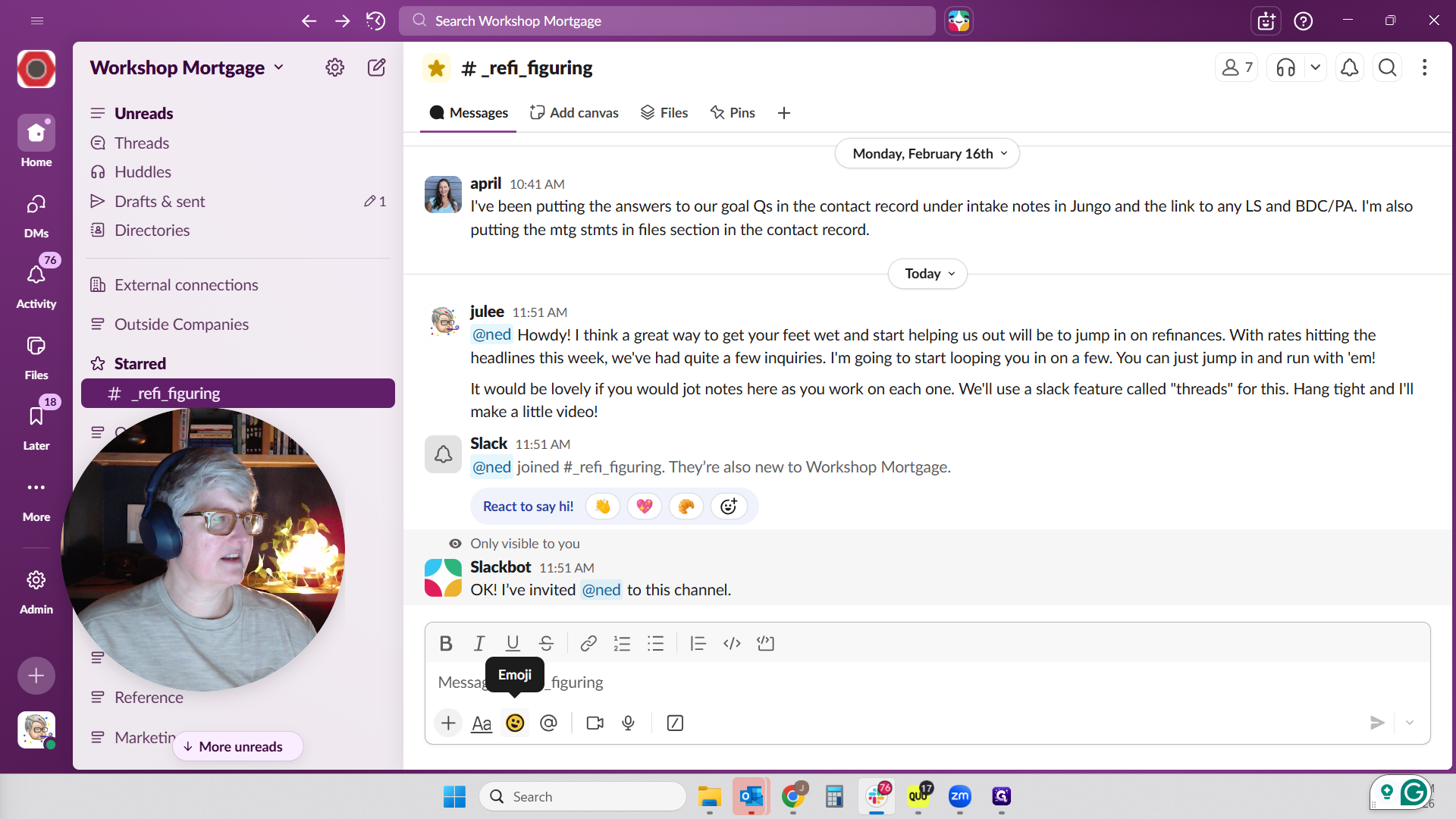The width and height of the screenshot is (1456, 819).
Task: Open the Pins tab
Action: (733, 112)
